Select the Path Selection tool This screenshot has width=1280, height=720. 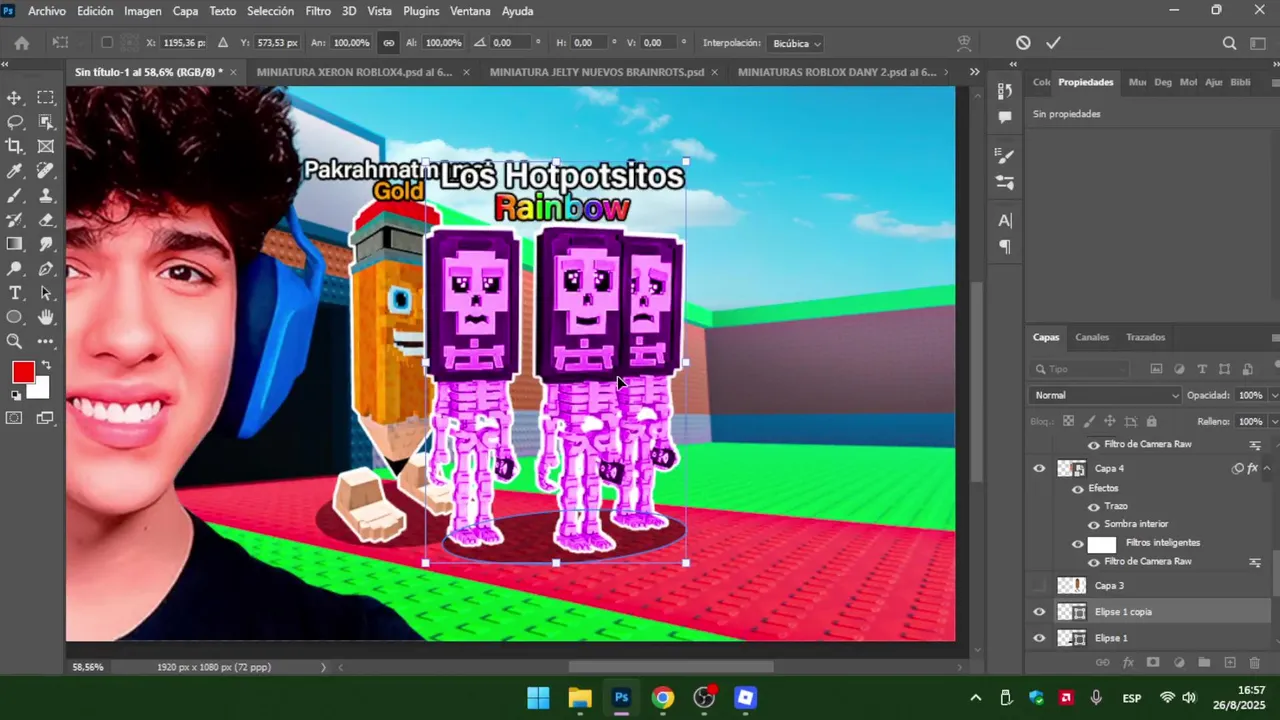[46, 293]
